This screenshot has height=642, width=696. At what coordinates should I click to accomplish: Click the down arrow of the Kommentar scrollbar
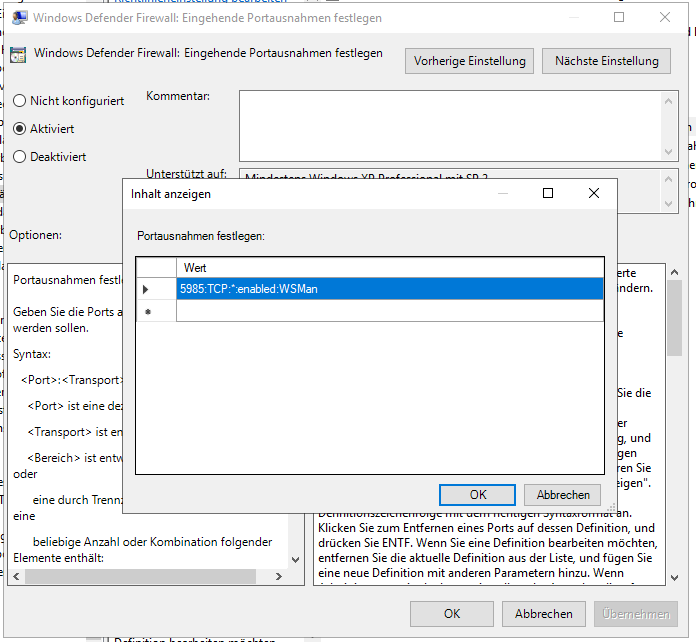668,152
